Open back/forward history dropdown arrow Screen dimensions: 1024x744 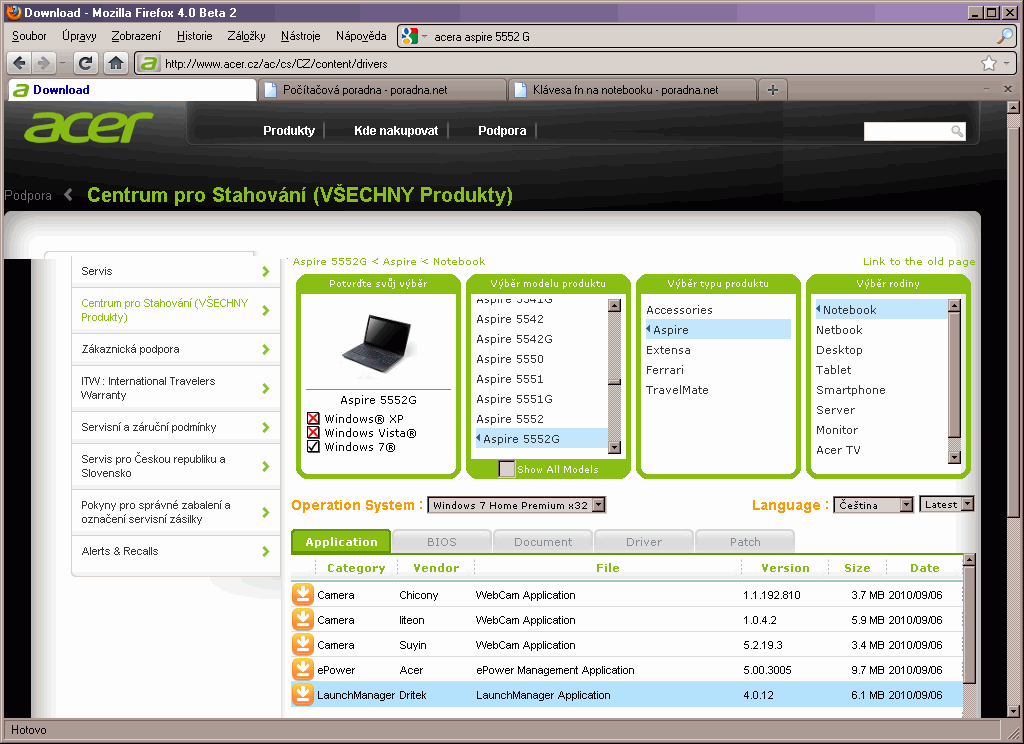(x=62, y=63)
